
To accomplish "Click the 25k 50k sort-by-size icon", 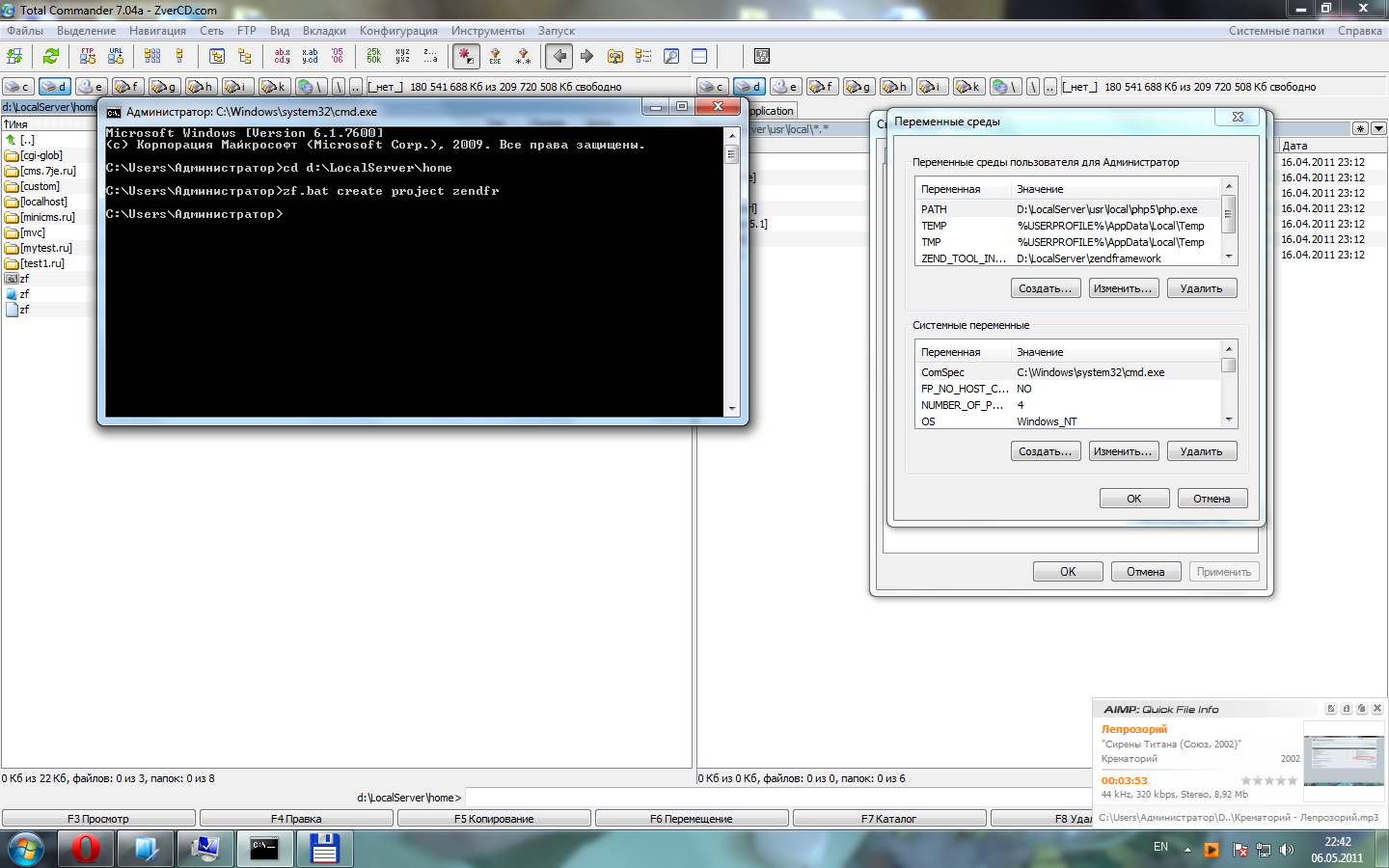I will point(374,56).
